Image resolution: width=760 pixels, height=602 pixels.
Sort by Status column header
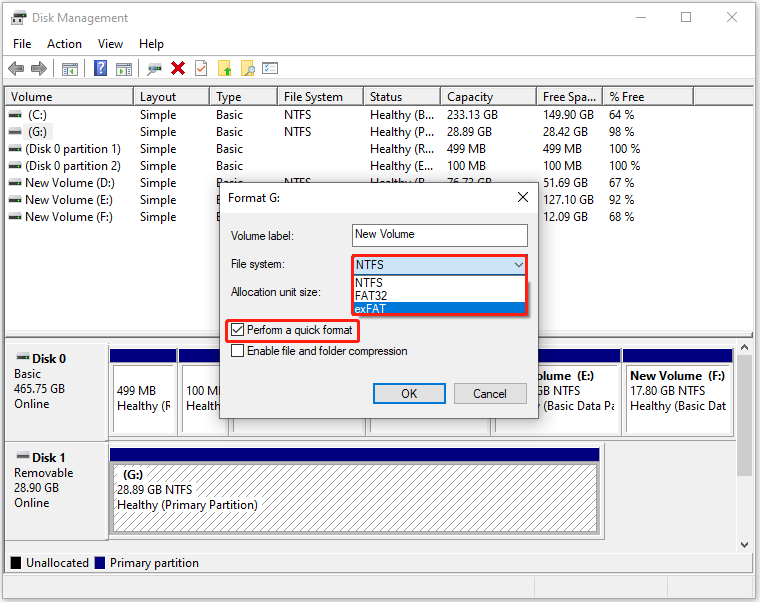pyautogui.click(x=402, y=97)
